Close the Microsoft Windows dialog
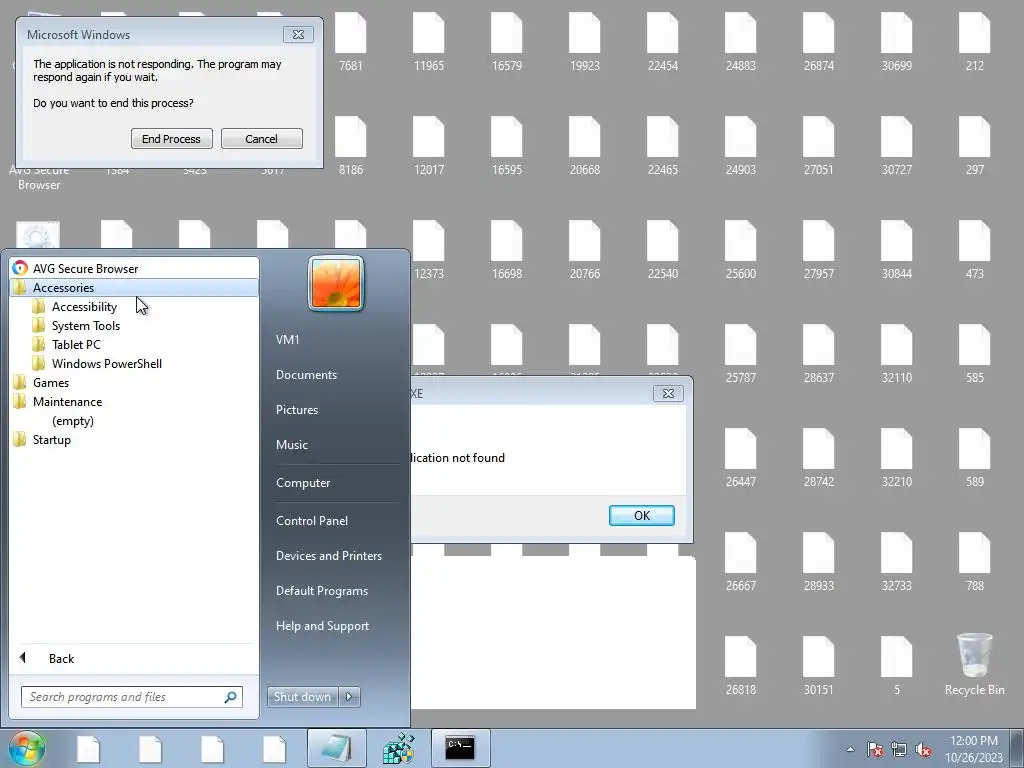The width and height of the screenshot is (1024, 768). [x=298, y=35]
